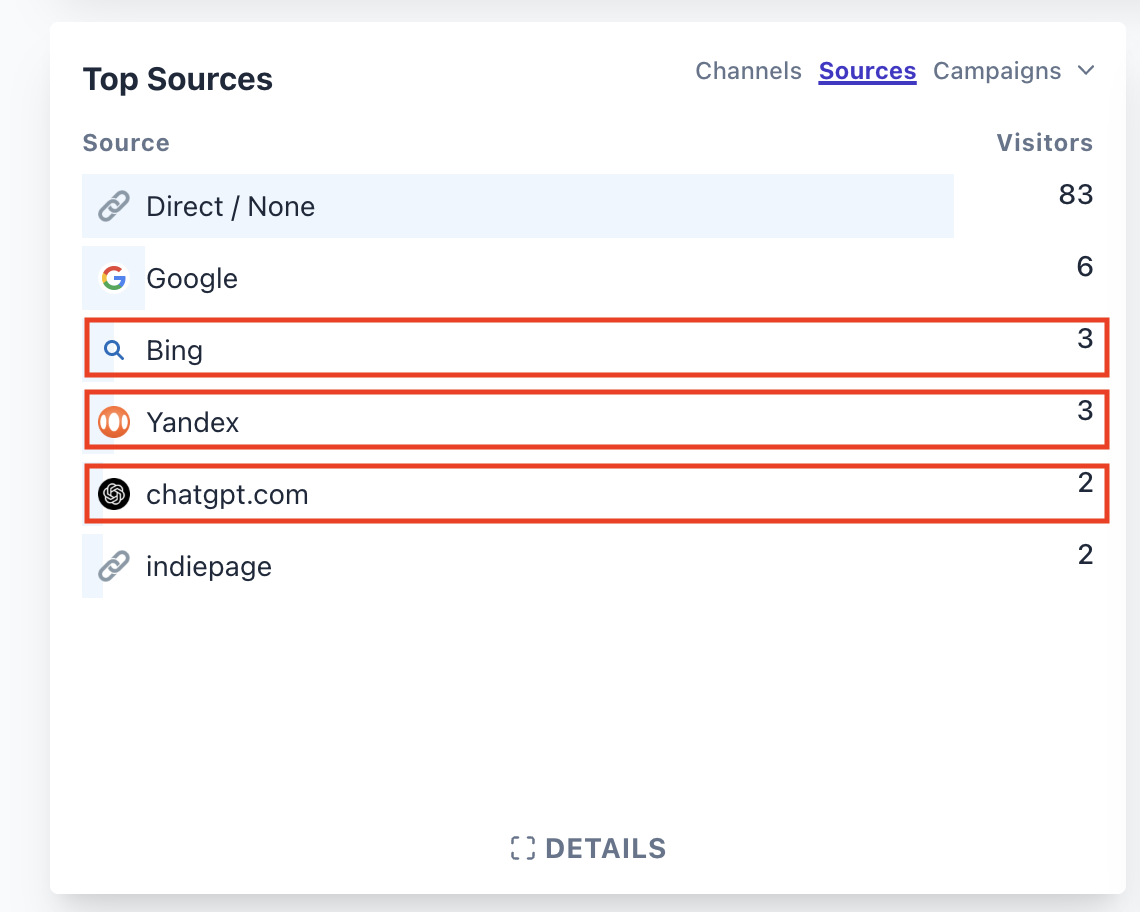
Task: Click the chatgpt.com logo icon
Action: 114,495
